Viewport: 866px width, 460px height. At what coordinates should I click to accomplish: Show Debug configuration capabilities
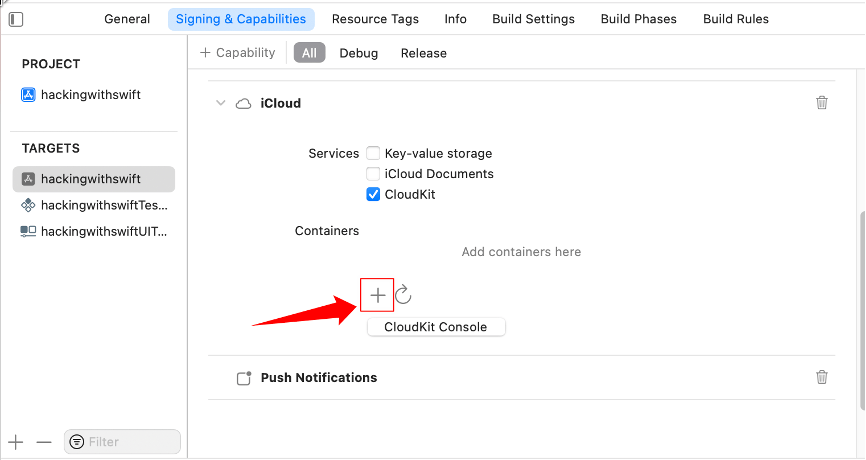pos(358,53)
